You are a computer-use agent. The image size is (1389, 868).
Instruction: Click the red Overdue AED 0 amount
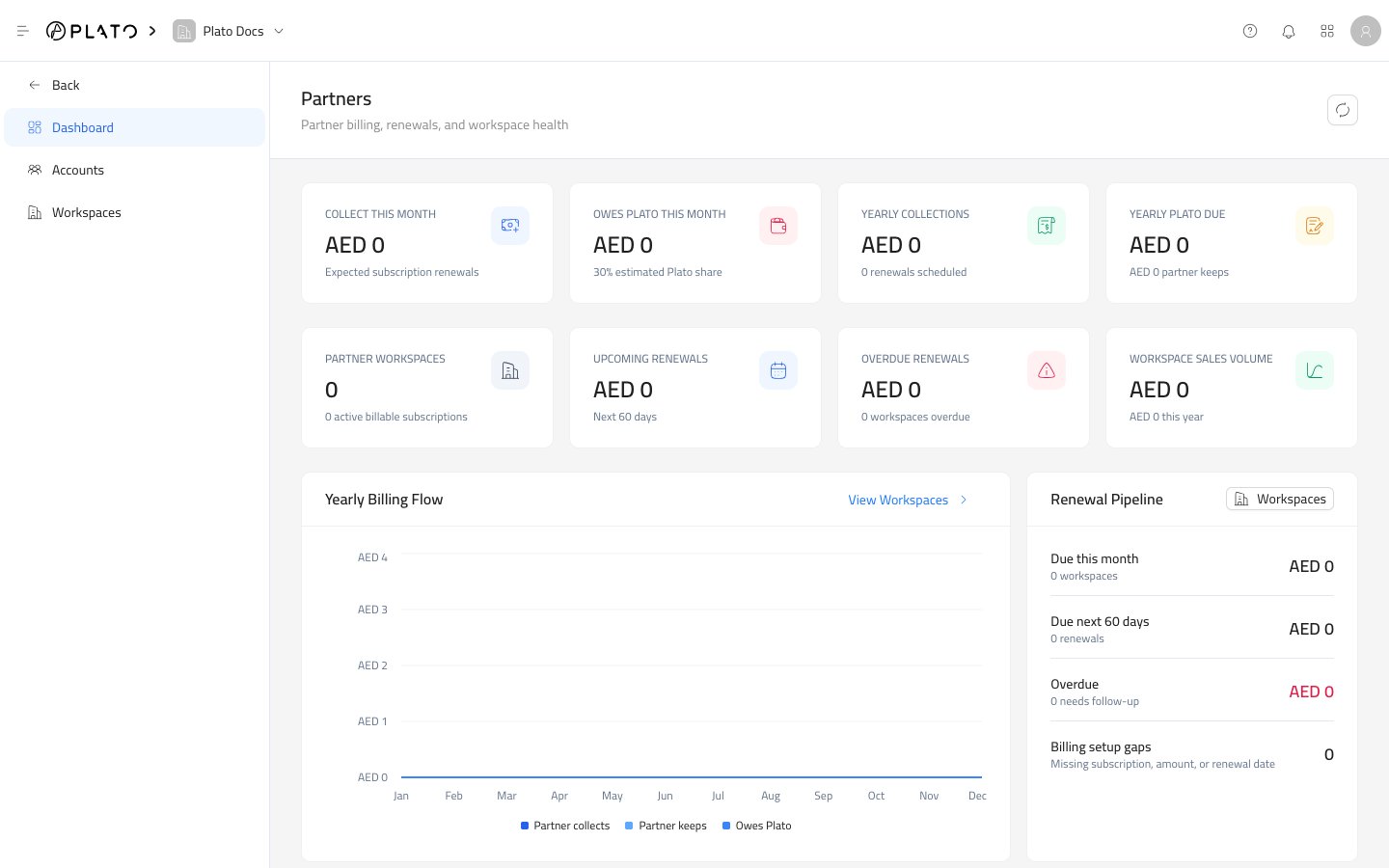[1311, 692]
